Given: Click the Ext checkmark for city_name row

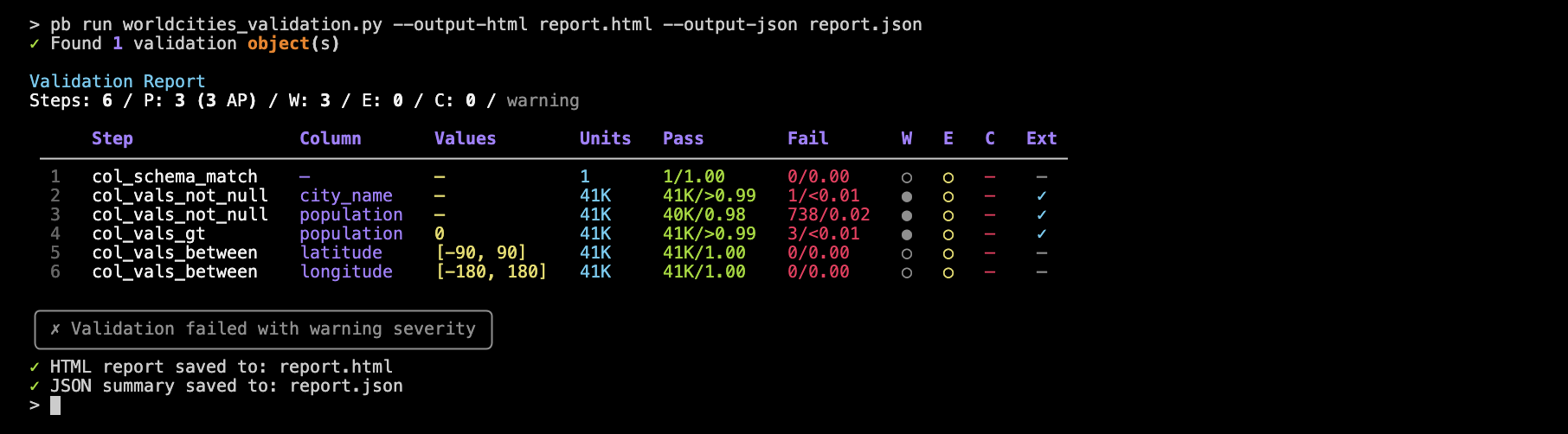Looking at the screenshot, I should pos(1041,196).
